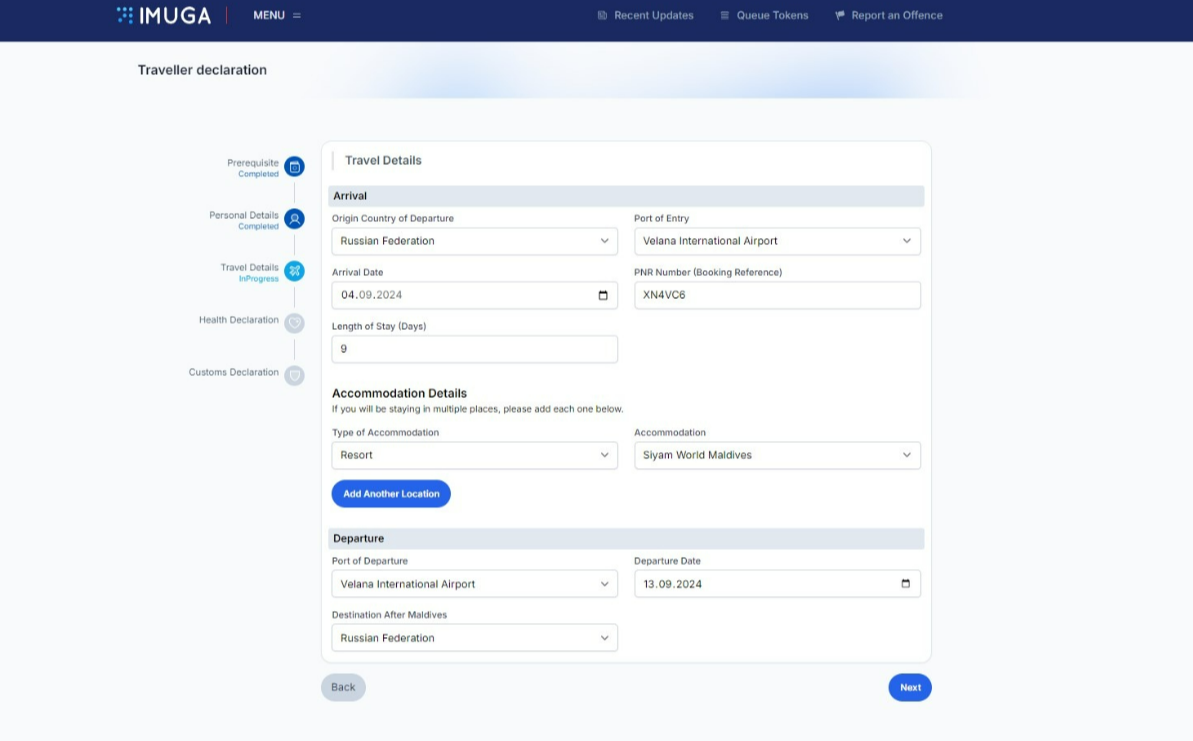Go to Recent Updates
The width and height of the screenshot is (1193, 741).
pos(654,15)
